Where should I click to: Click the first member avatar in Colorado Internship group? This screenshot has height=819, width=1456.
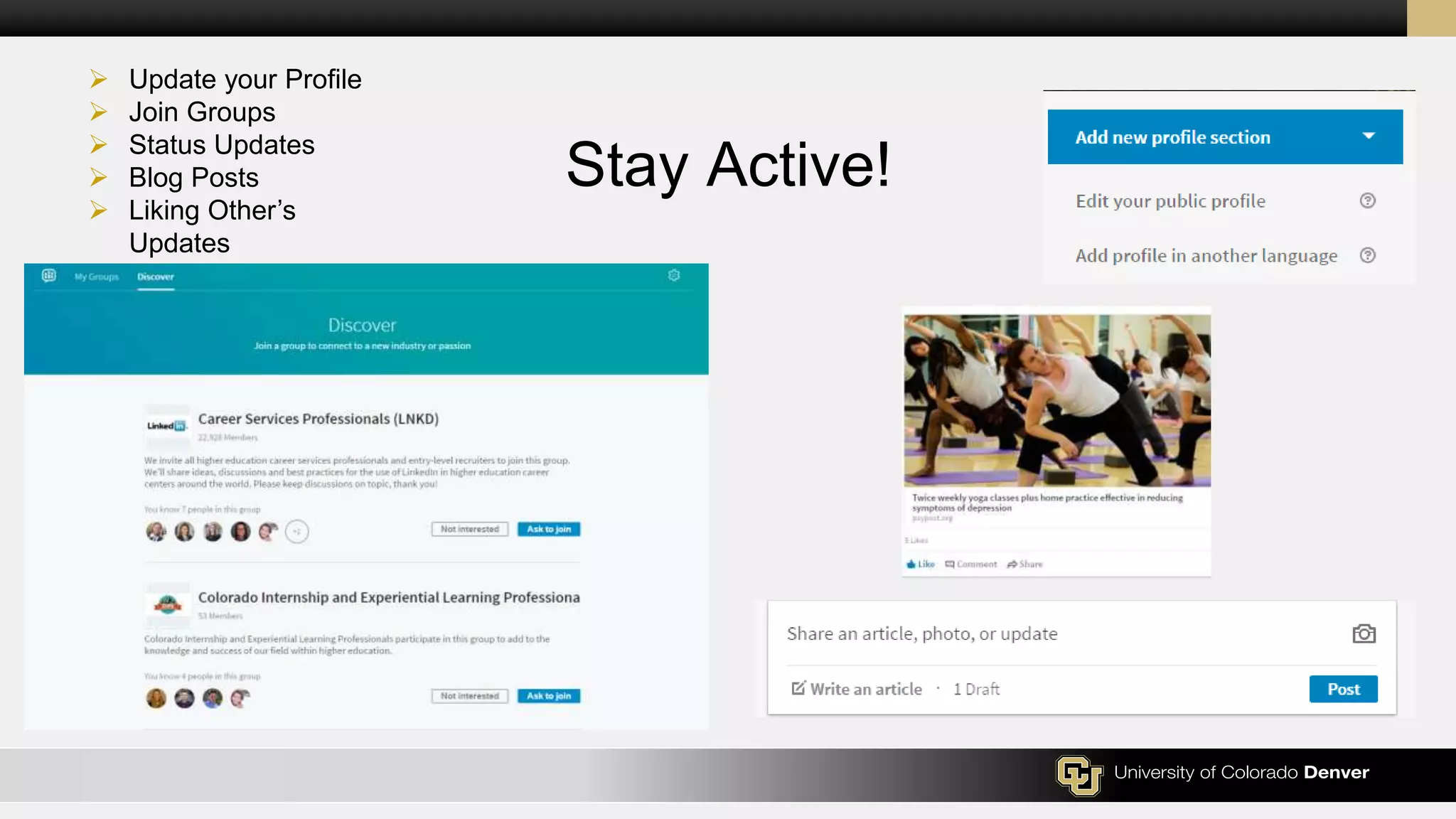point(156,698)
